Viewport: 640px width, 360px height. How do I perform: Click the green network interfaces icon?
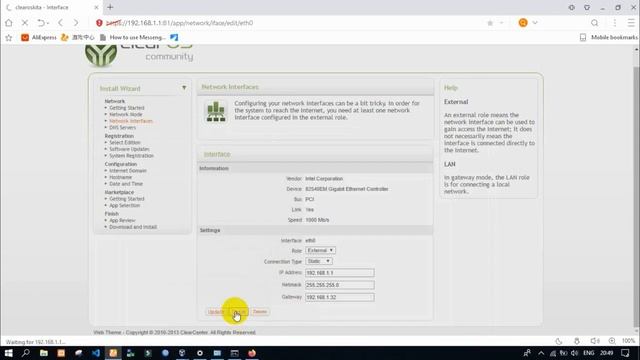point(216,111)
